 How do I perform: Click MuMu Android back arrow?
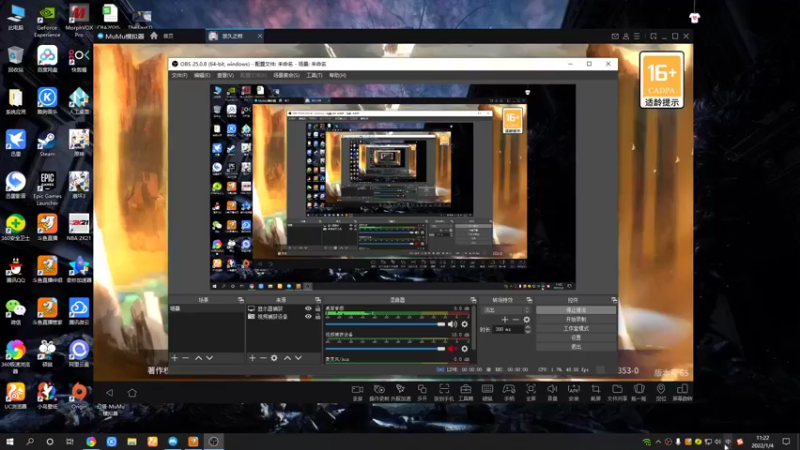click(110, 392)
